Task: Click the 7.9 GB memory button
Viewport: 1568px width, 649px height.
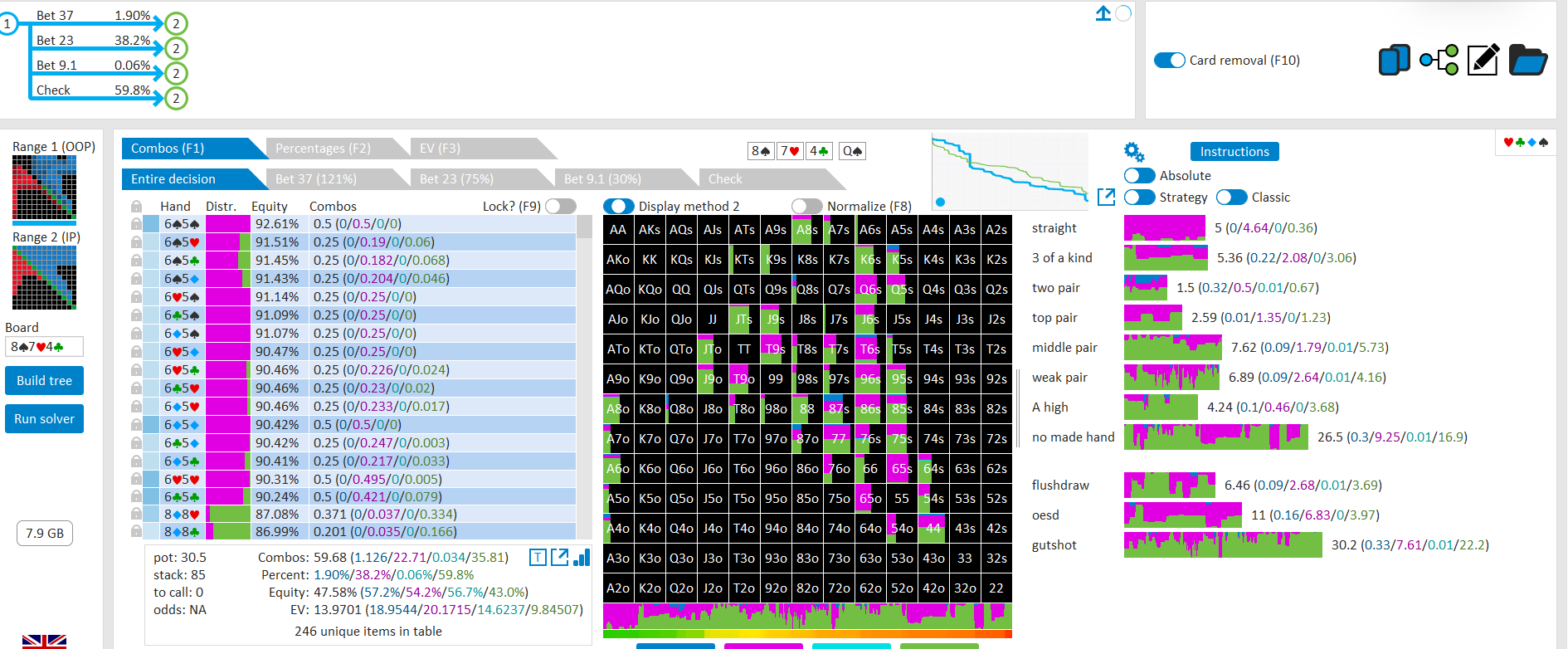Action: tap(44, 533)
